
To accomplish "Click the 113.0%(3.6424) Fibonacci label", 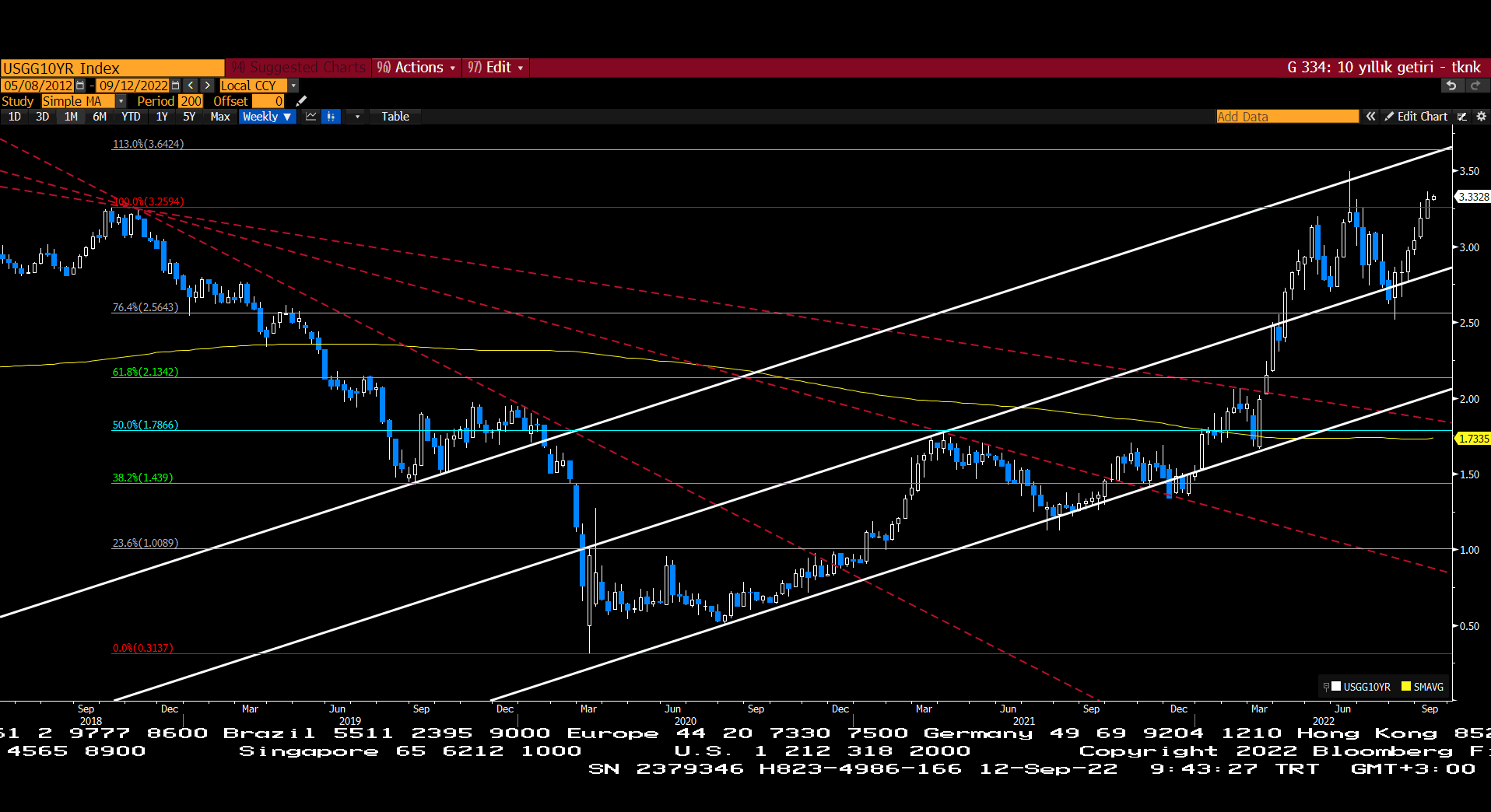I will point(148,144).
